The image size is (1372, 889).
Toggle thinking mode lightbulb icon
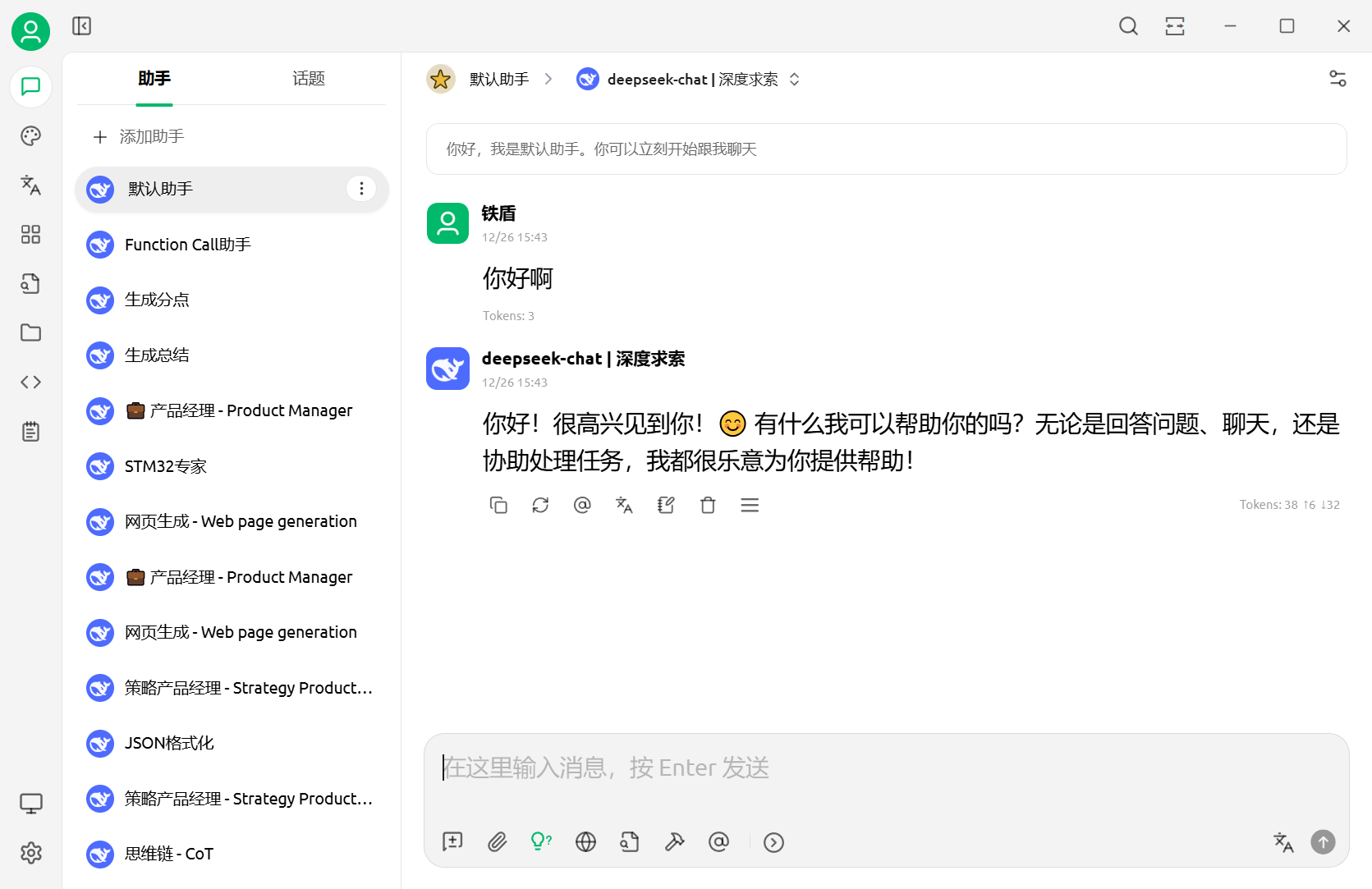[541, 842]
